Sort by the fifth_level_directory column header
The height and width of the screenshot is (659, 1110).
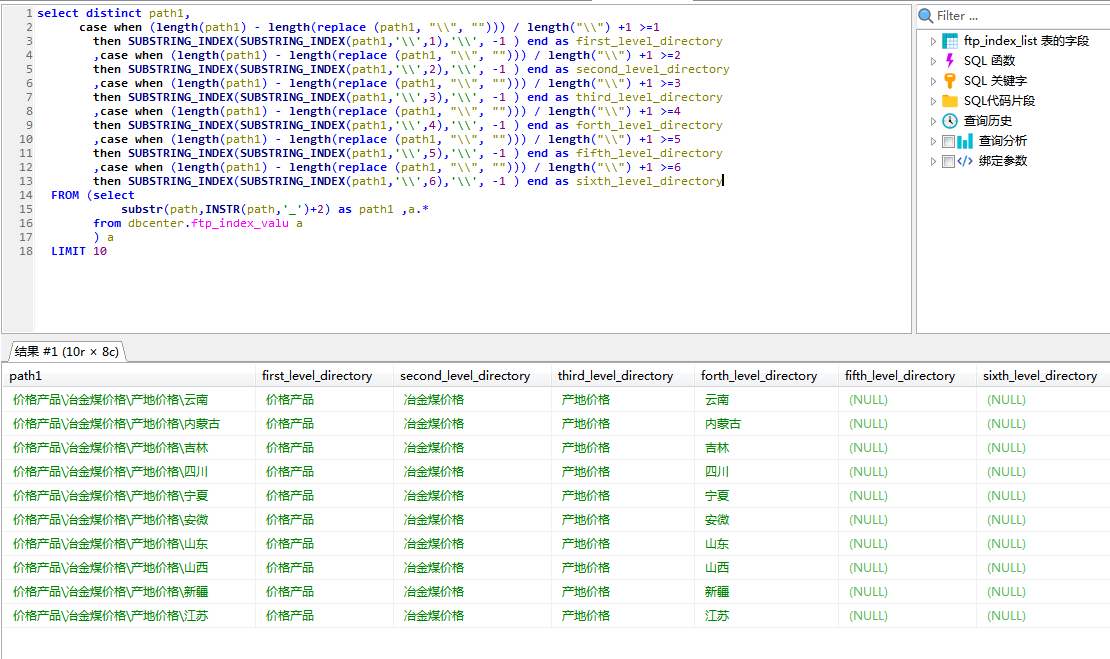[907, 376]
